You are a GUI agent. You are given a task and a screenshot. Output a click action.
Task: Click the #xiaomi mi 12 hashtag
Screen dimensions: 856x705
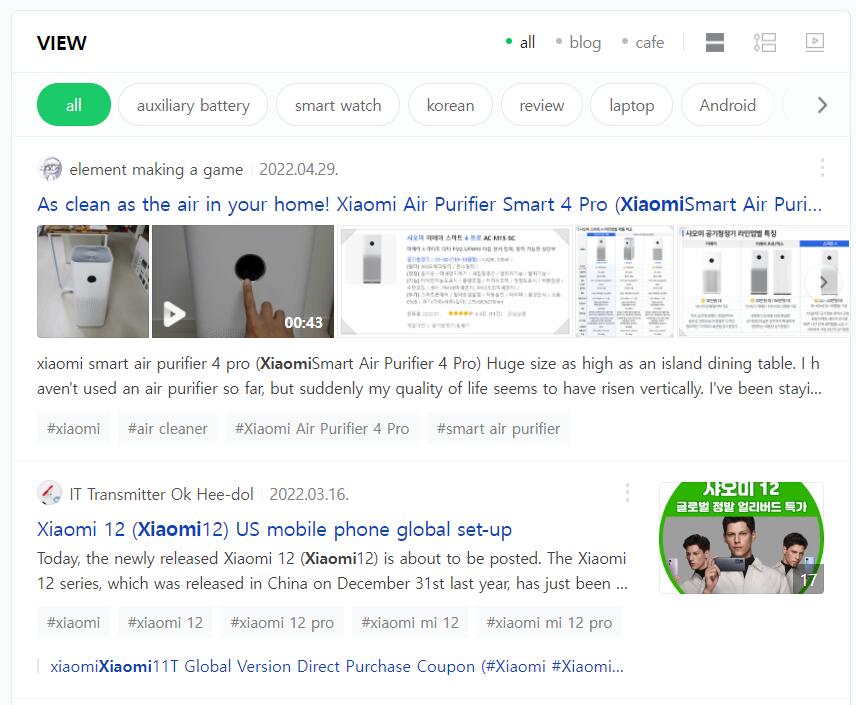pyautogui.click(x=410, y=623)
